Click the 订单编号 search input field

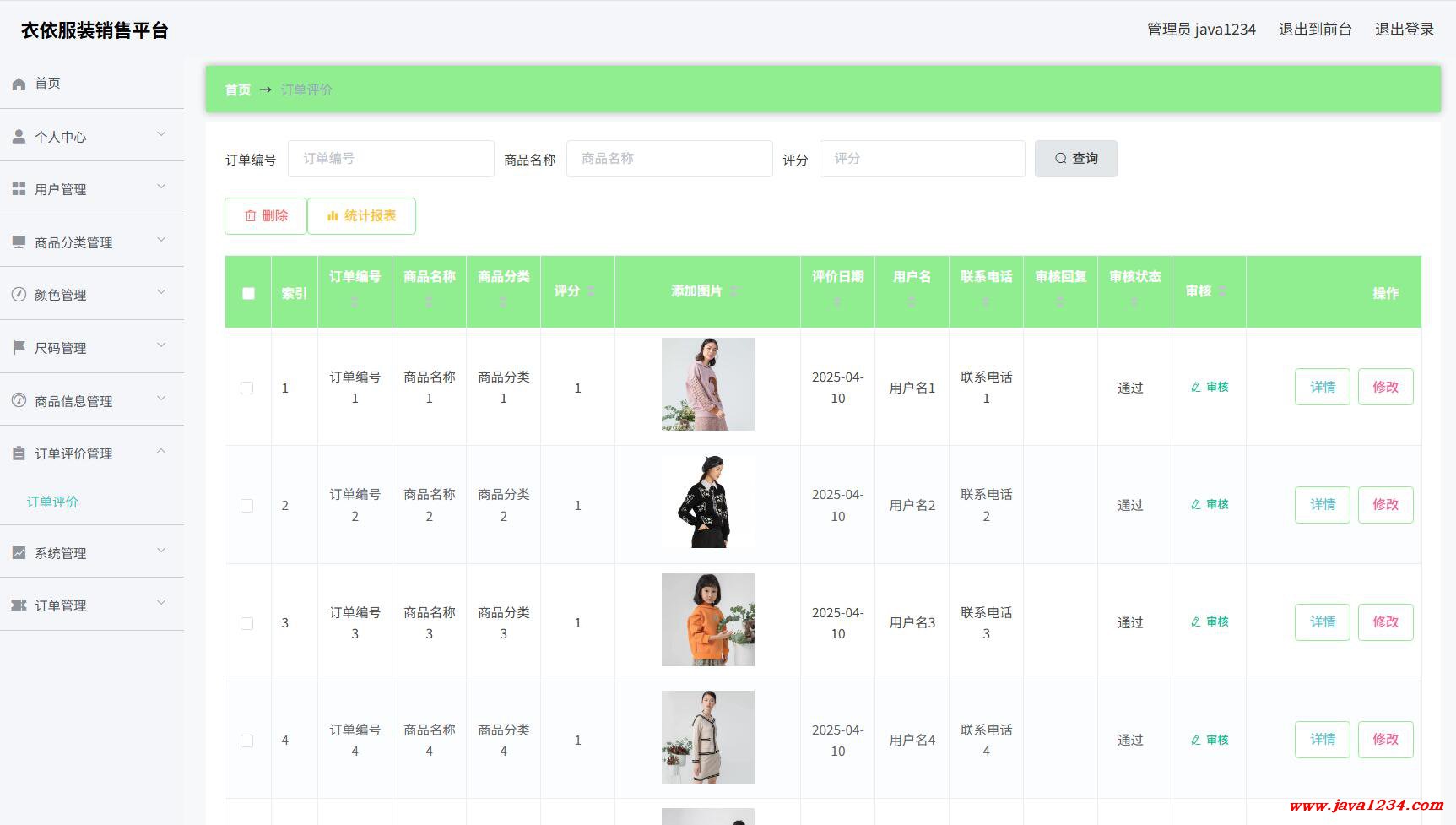tap(391, 159)
